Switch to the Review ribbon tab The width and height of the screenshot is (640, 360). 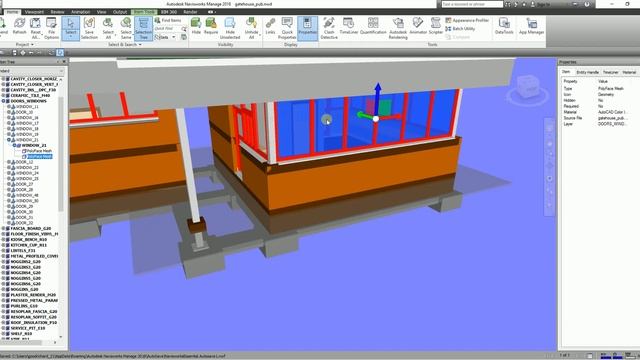tap(58, 12)
